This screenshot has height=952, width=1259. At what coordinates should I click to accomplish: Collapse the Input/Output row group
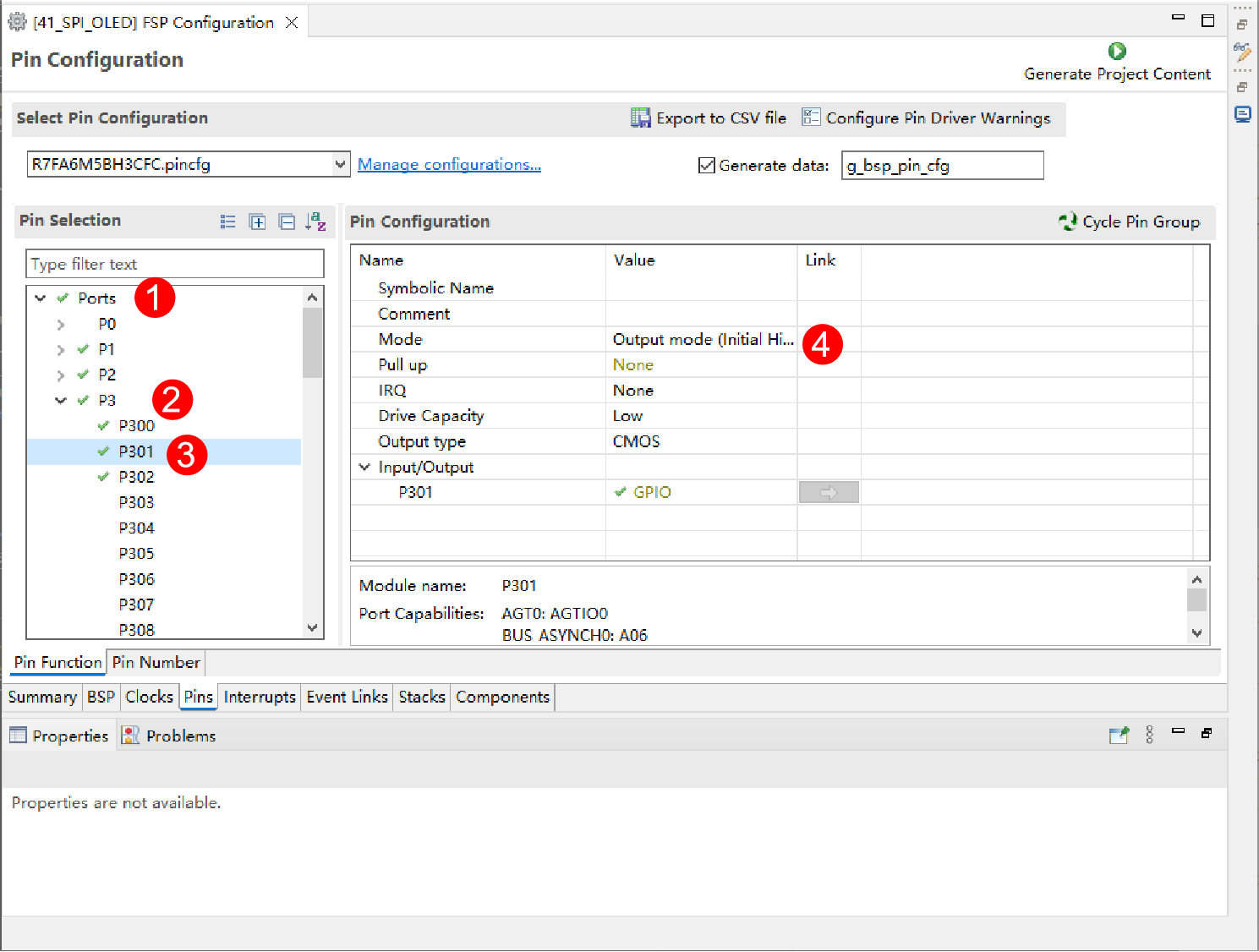(364, 467)
